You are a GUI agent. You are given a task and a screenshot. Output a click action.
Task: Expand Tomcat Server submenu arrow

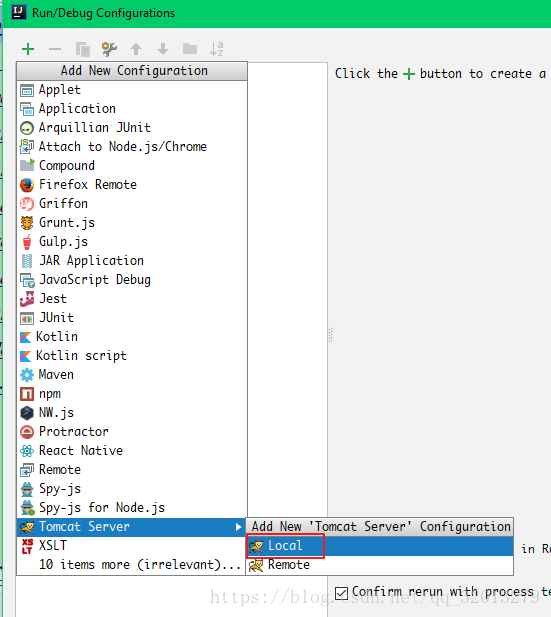click(238, 527)
